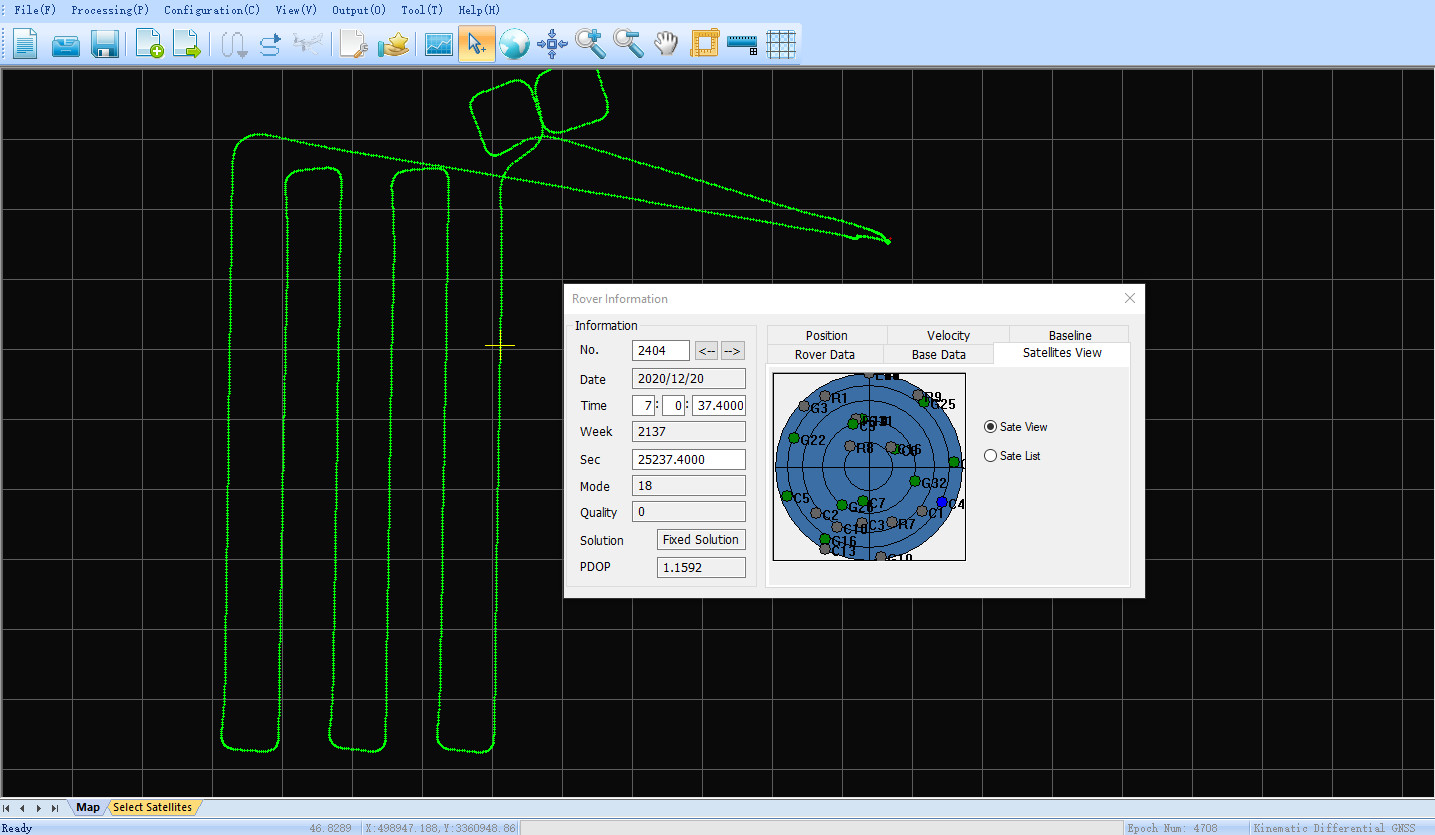
Task: Click the blue floppy disk save icon
Action: click(105, 44)
